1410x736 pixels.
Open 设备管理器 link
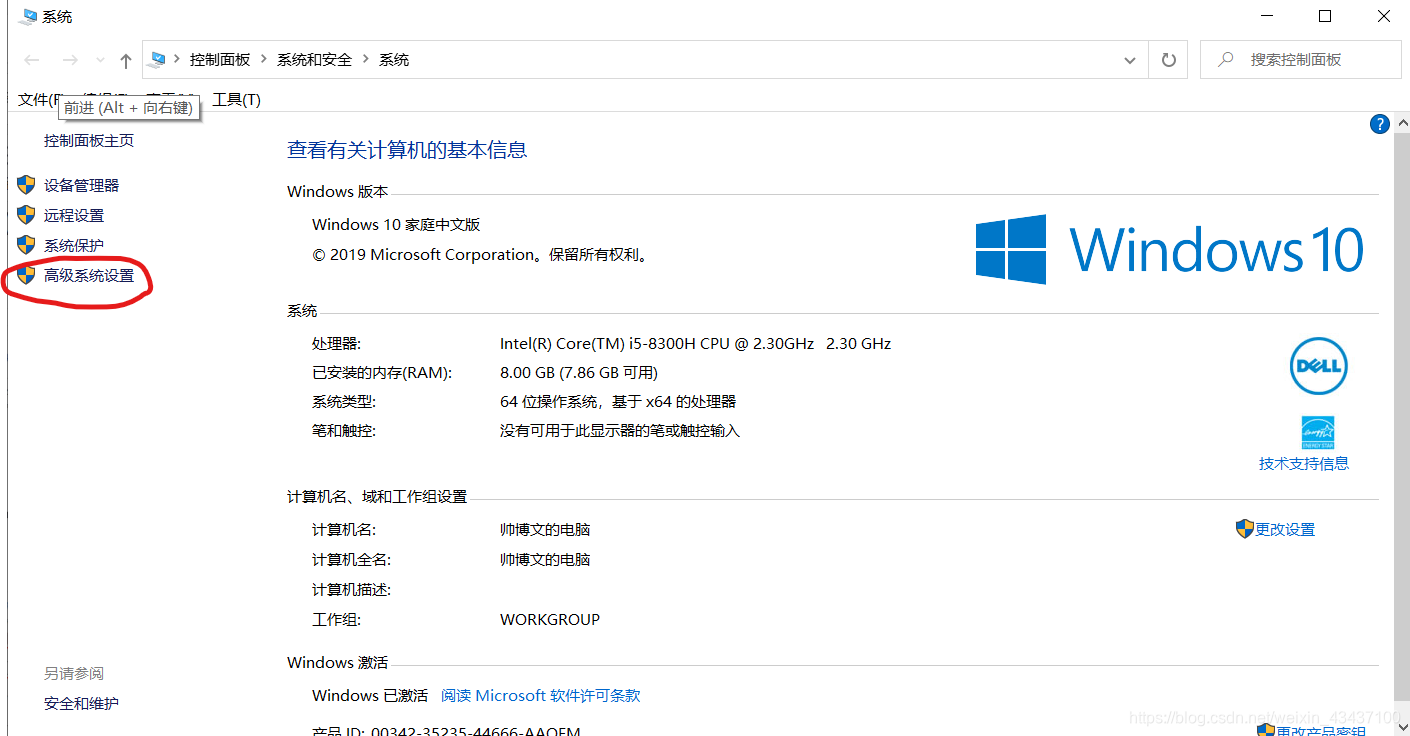pyautogui.click(x=81, y=186)
